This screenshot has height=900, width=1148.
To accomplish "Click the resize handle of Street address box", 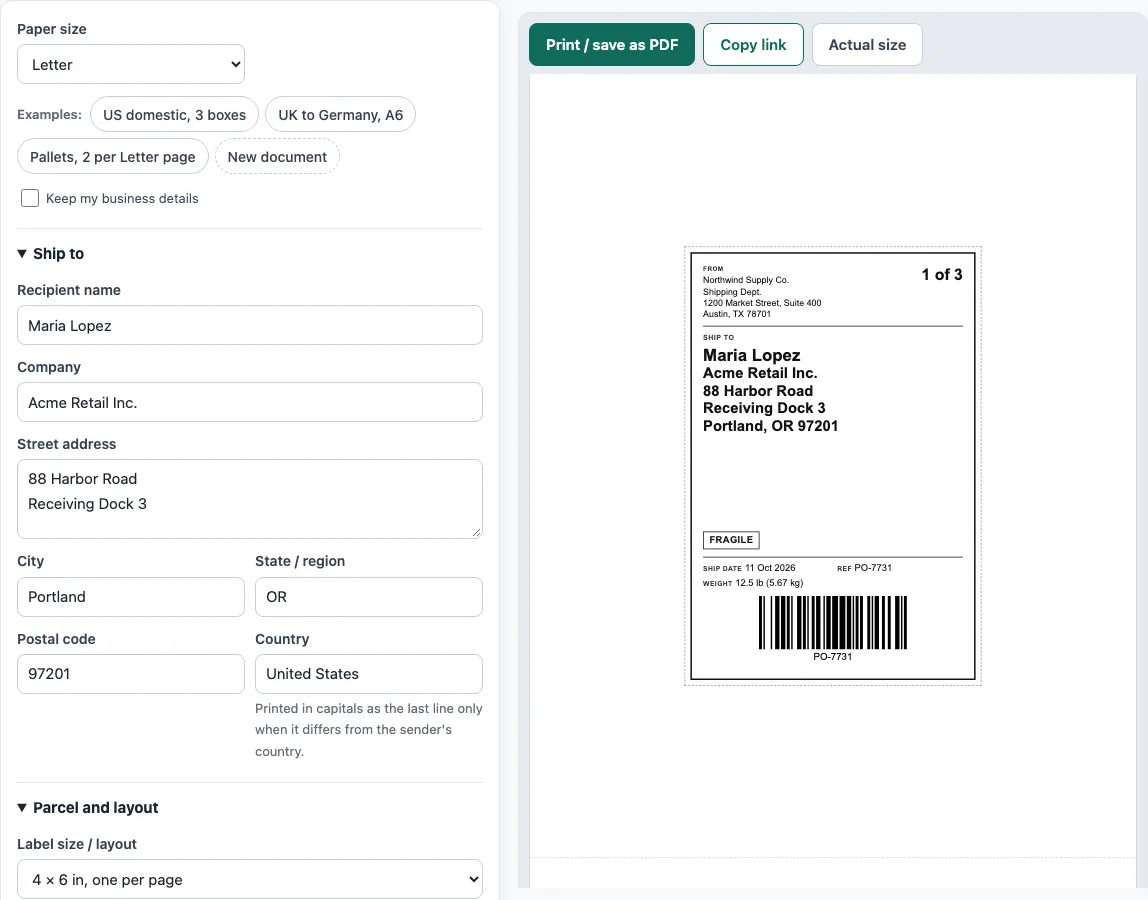I will point(477,533).
